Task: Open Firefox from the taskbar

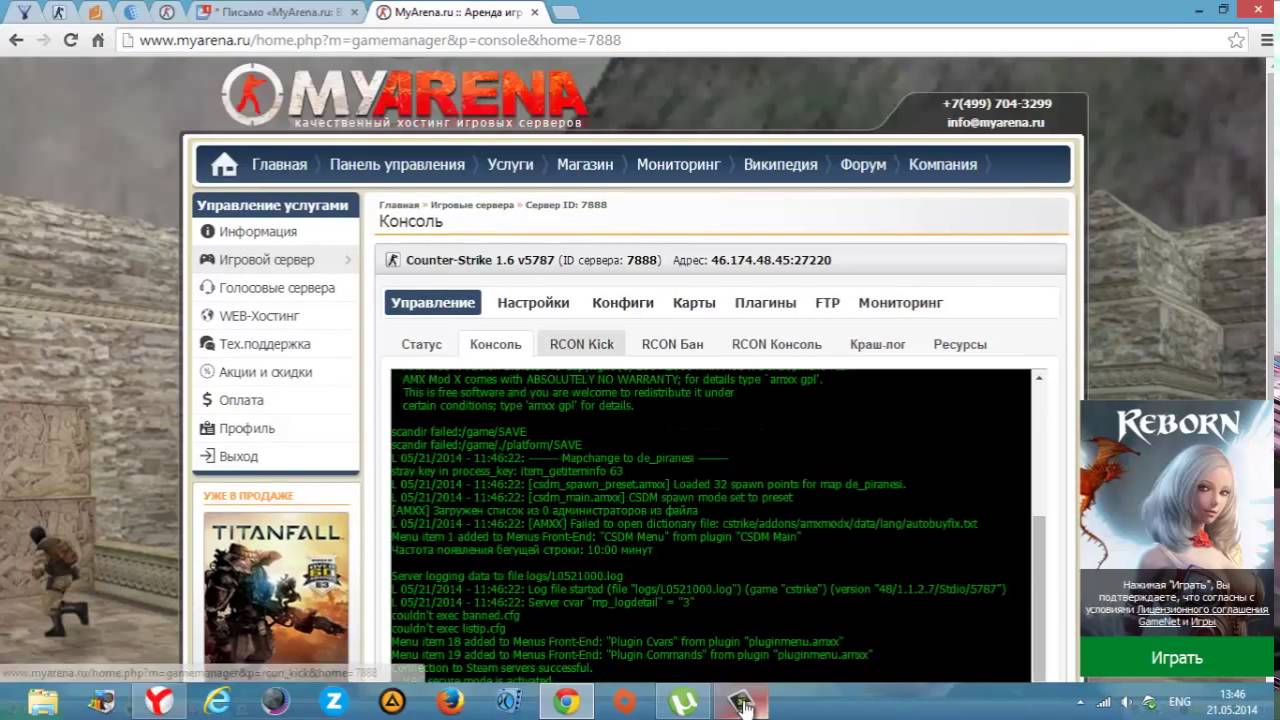Action: pos(450,701)
